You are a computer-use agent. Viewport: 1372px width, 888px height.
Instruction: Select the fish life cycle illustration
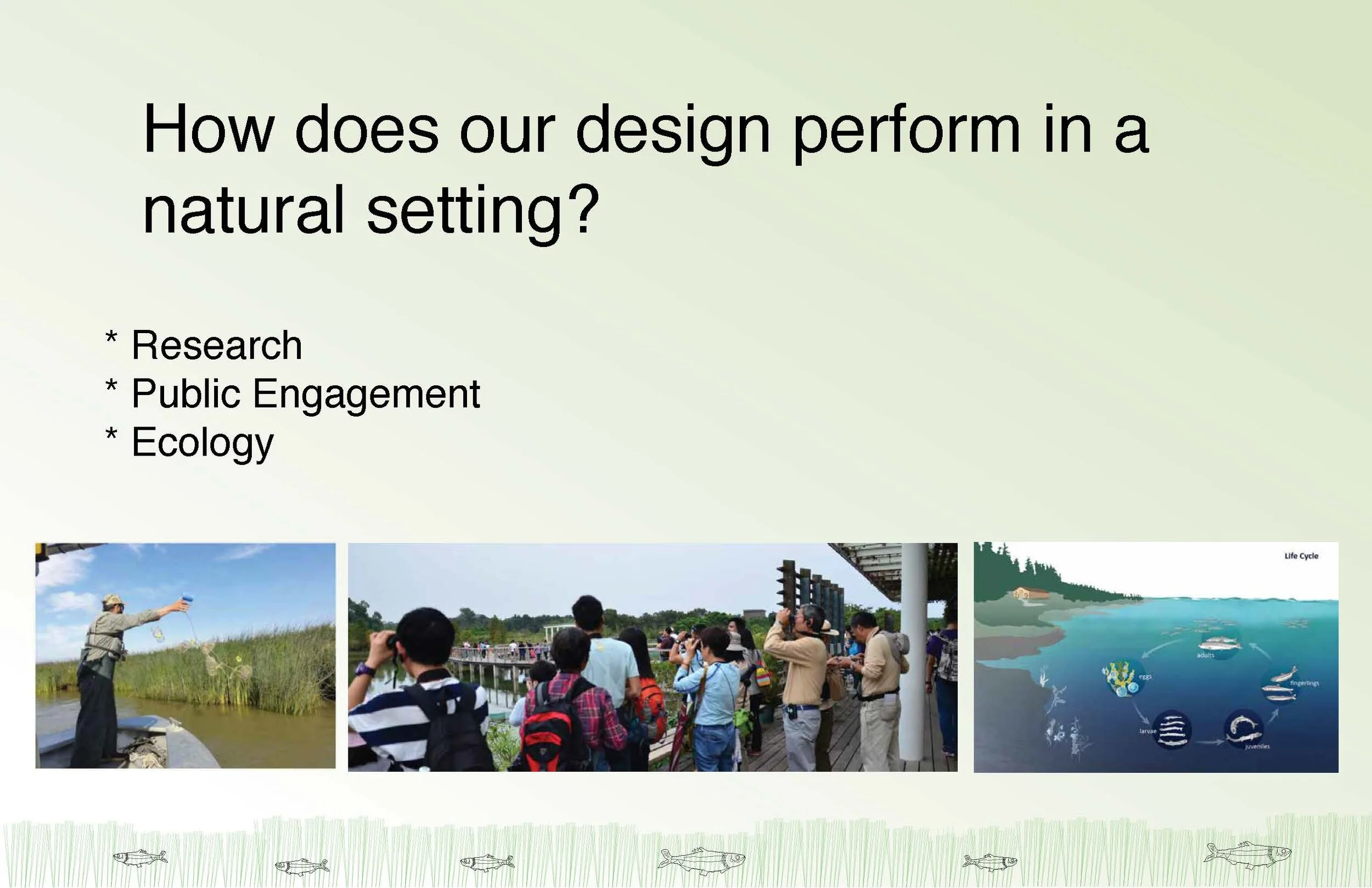[x=1156, y=657]
